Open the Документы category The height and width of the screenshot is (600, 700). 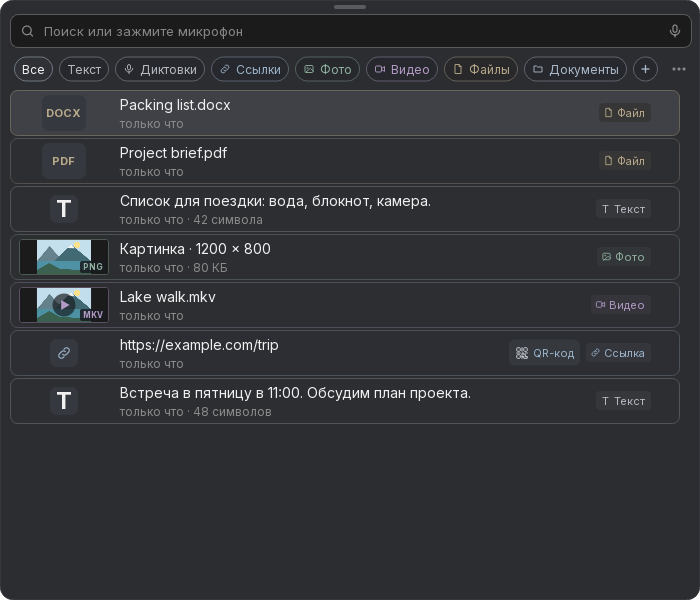click(575, 70)
